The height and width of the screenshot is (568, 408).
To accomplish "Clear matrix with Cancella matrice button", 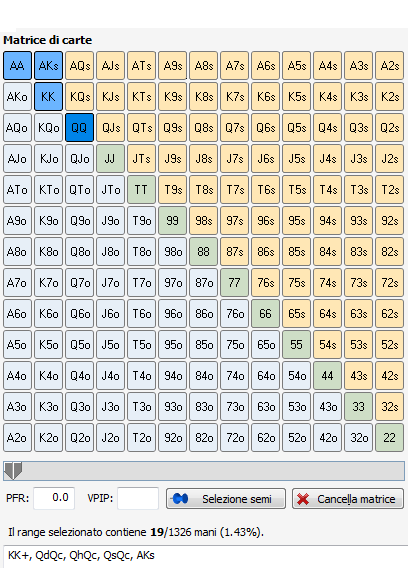I will [x=348, y=499].
